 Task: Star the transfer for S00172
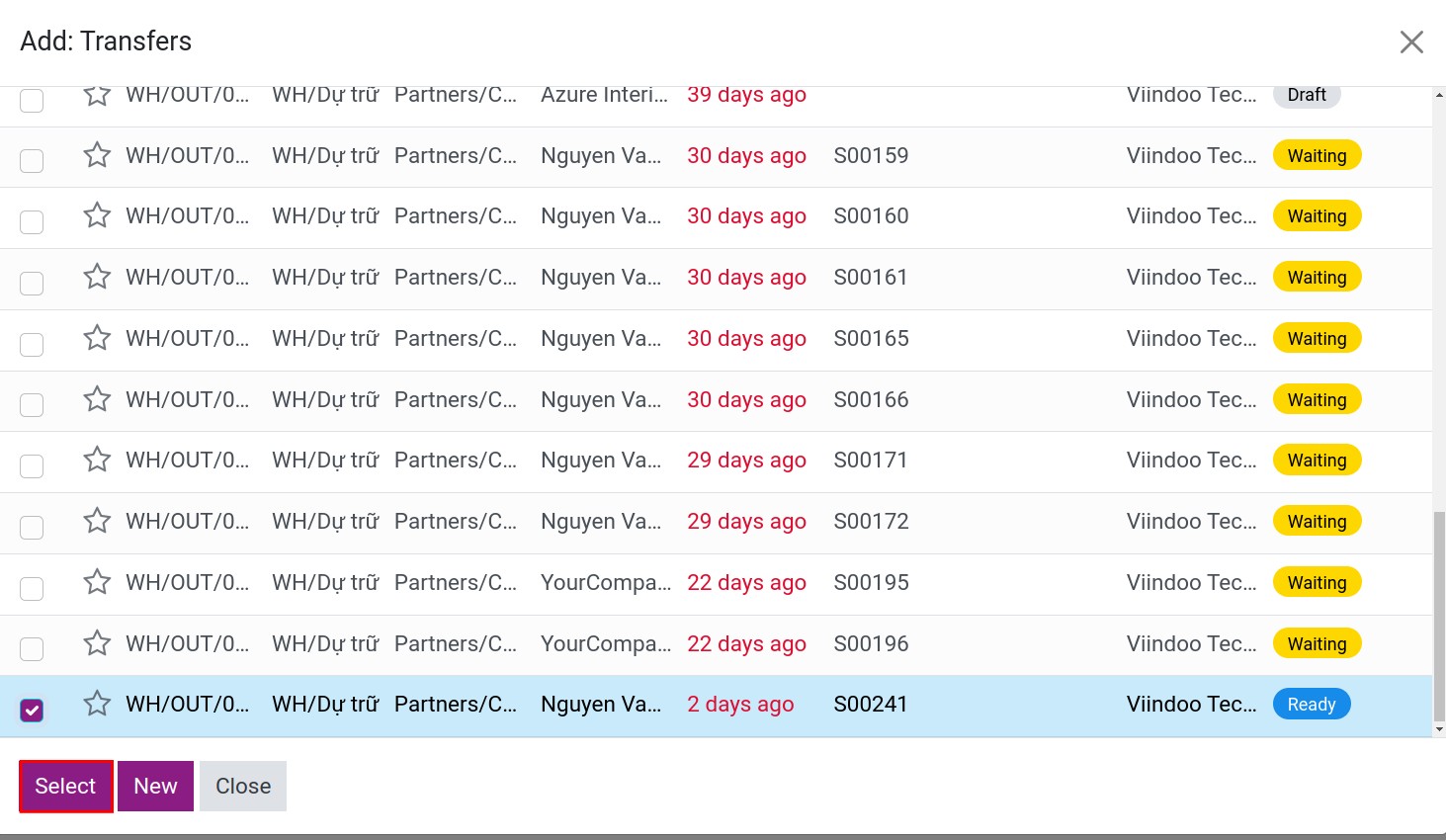[x=97, y=521]
